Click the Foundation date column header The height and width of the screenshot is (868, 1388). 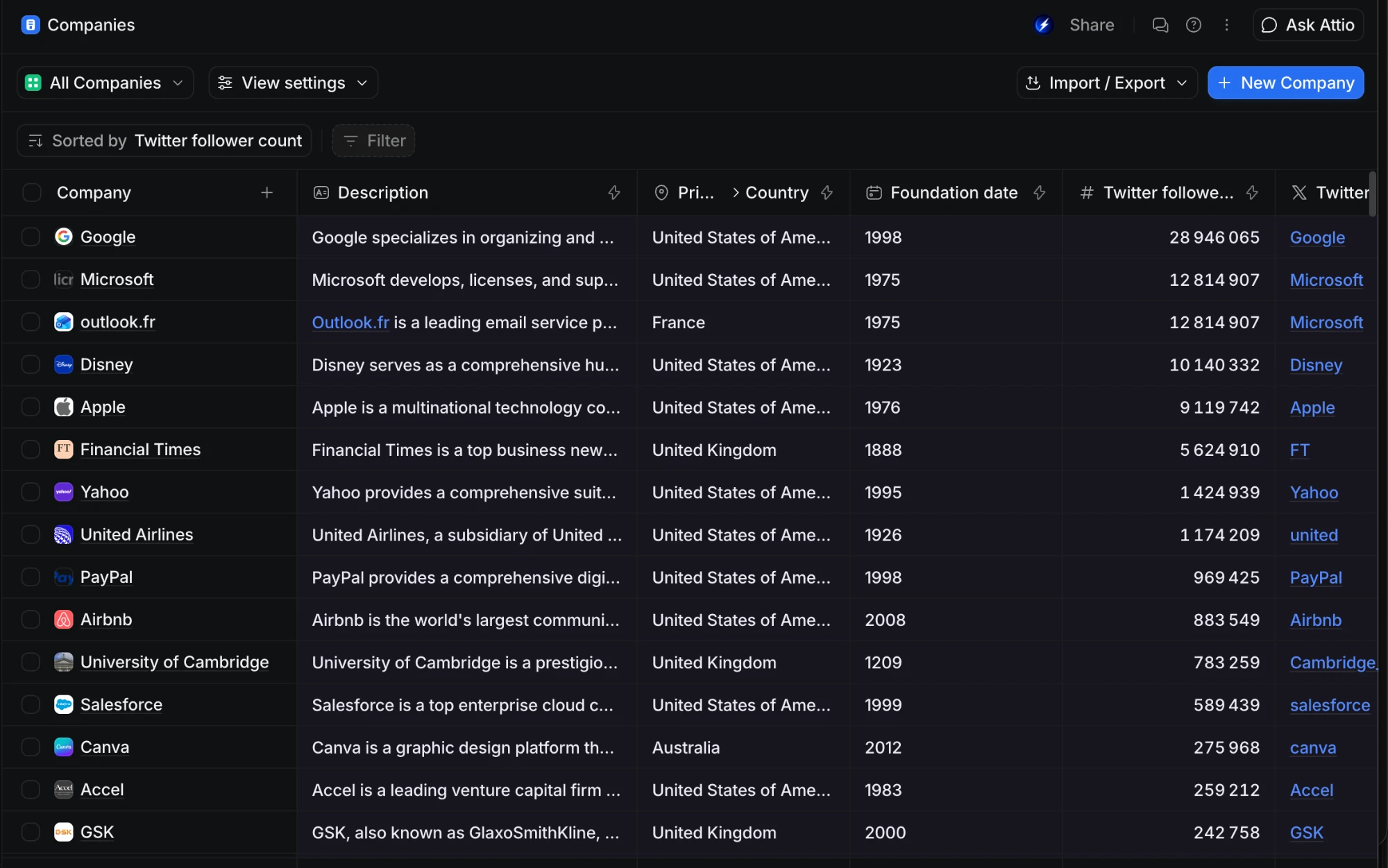click(956, 192)
